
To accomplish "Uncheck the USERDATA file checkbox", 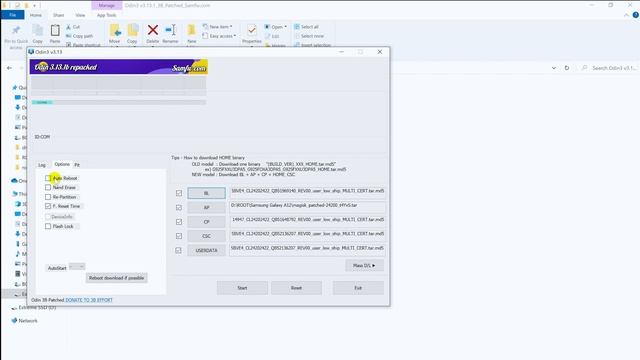I will tap(179, 250).
